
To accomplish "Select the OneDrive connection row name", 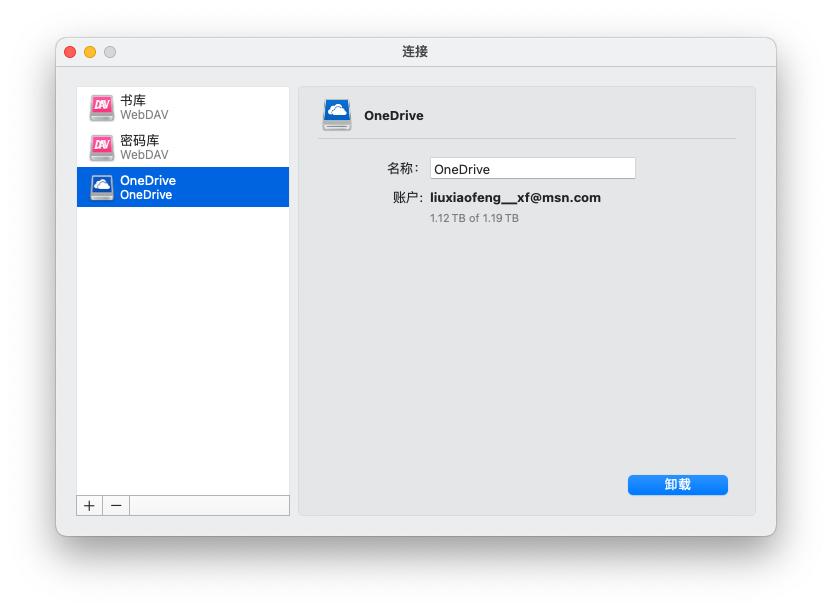I will pos(148,180).
